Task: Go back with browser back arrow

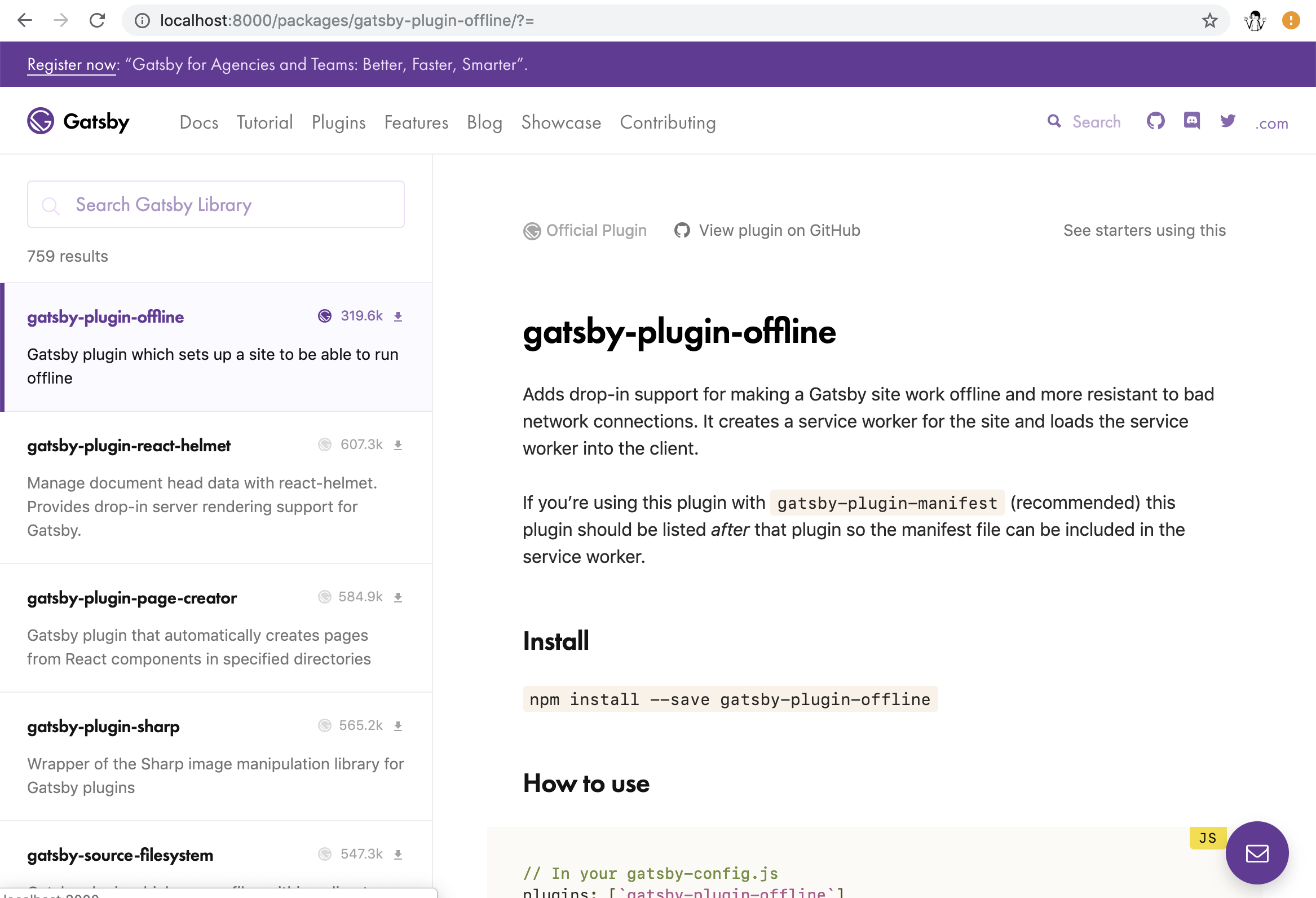Action: pos(25,21)
